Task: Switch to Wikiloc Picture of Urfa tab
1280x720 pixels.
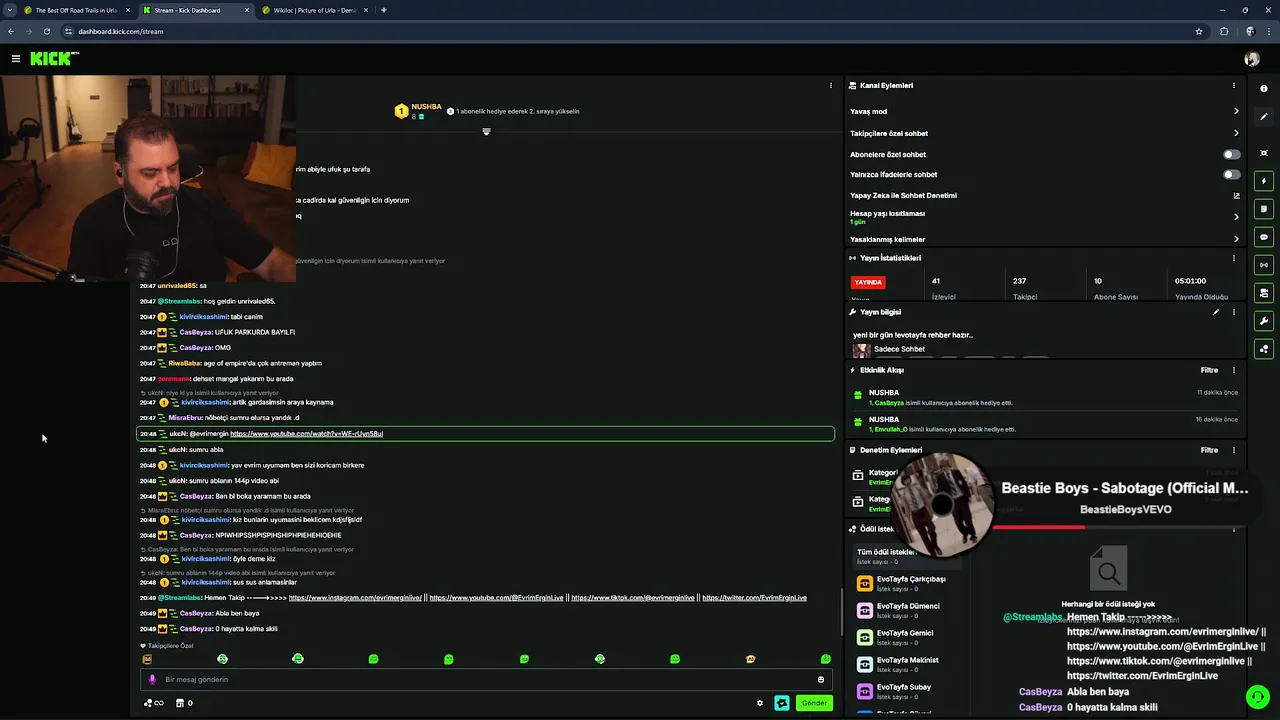Action: coord(314,10)
